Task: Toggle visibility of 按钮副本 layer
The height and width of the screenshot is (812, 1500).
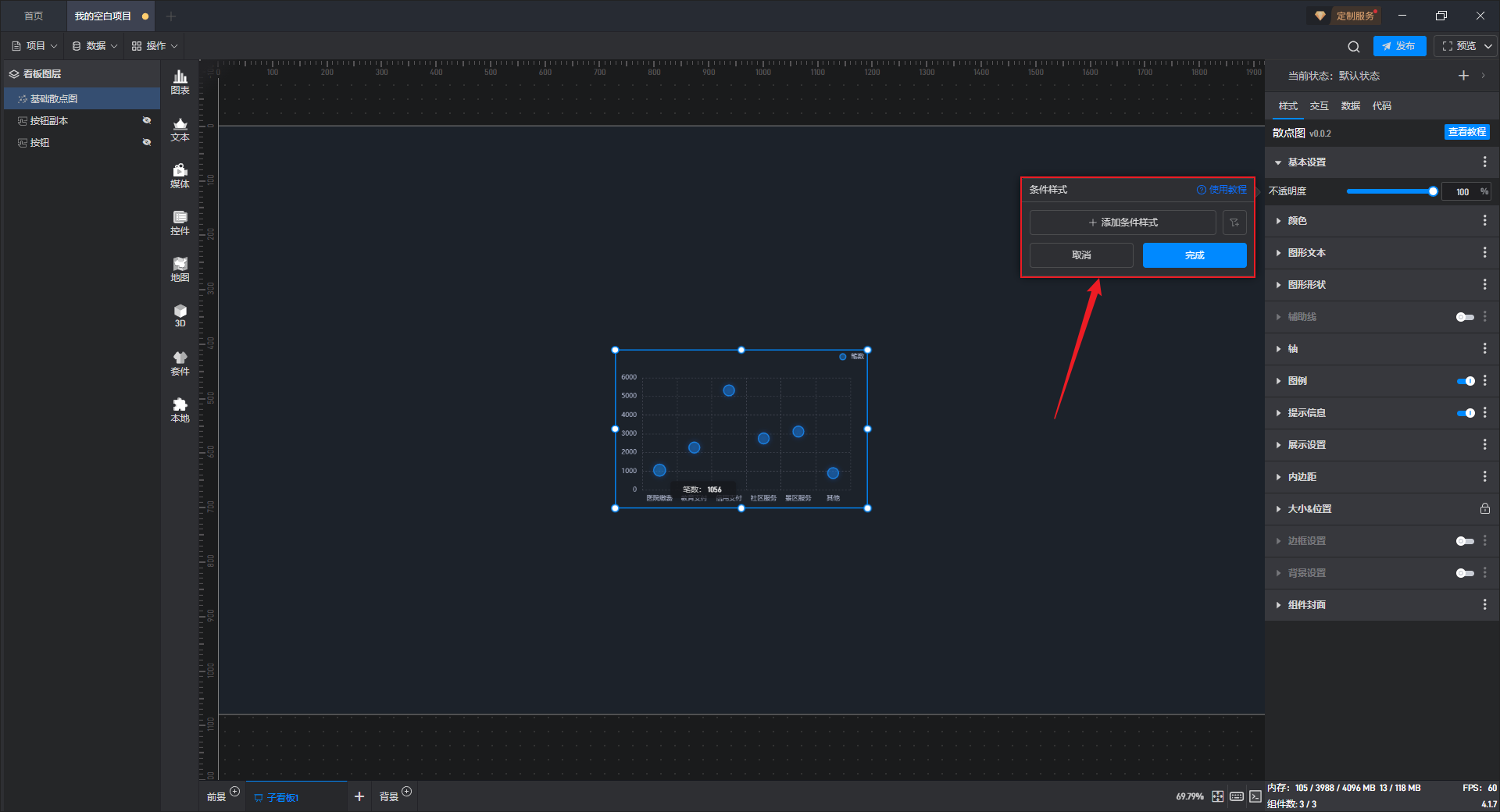Action: (146, 120)
